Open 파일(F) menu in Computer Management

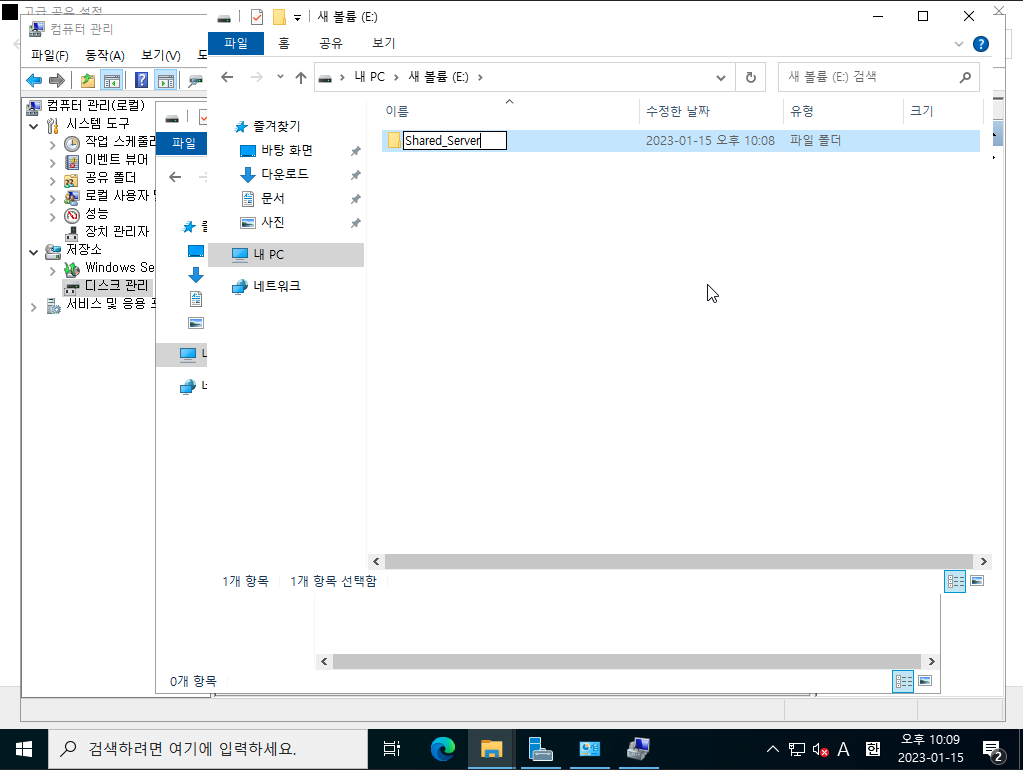tap(50, 55)
